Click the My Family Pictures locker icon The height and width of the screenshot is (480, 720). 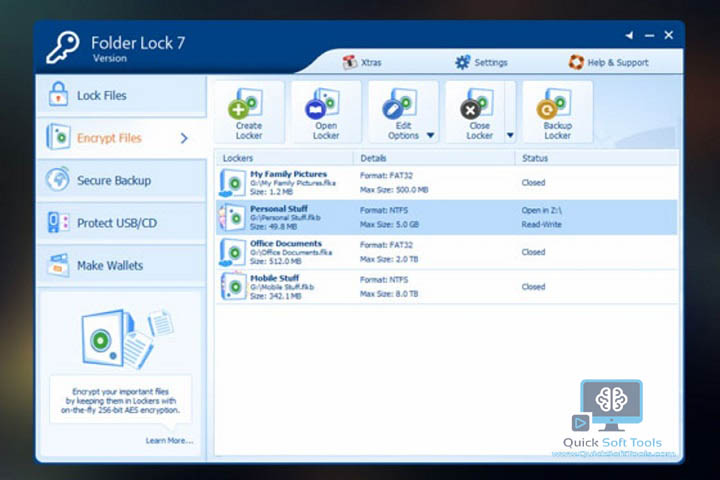coord(232,183)
